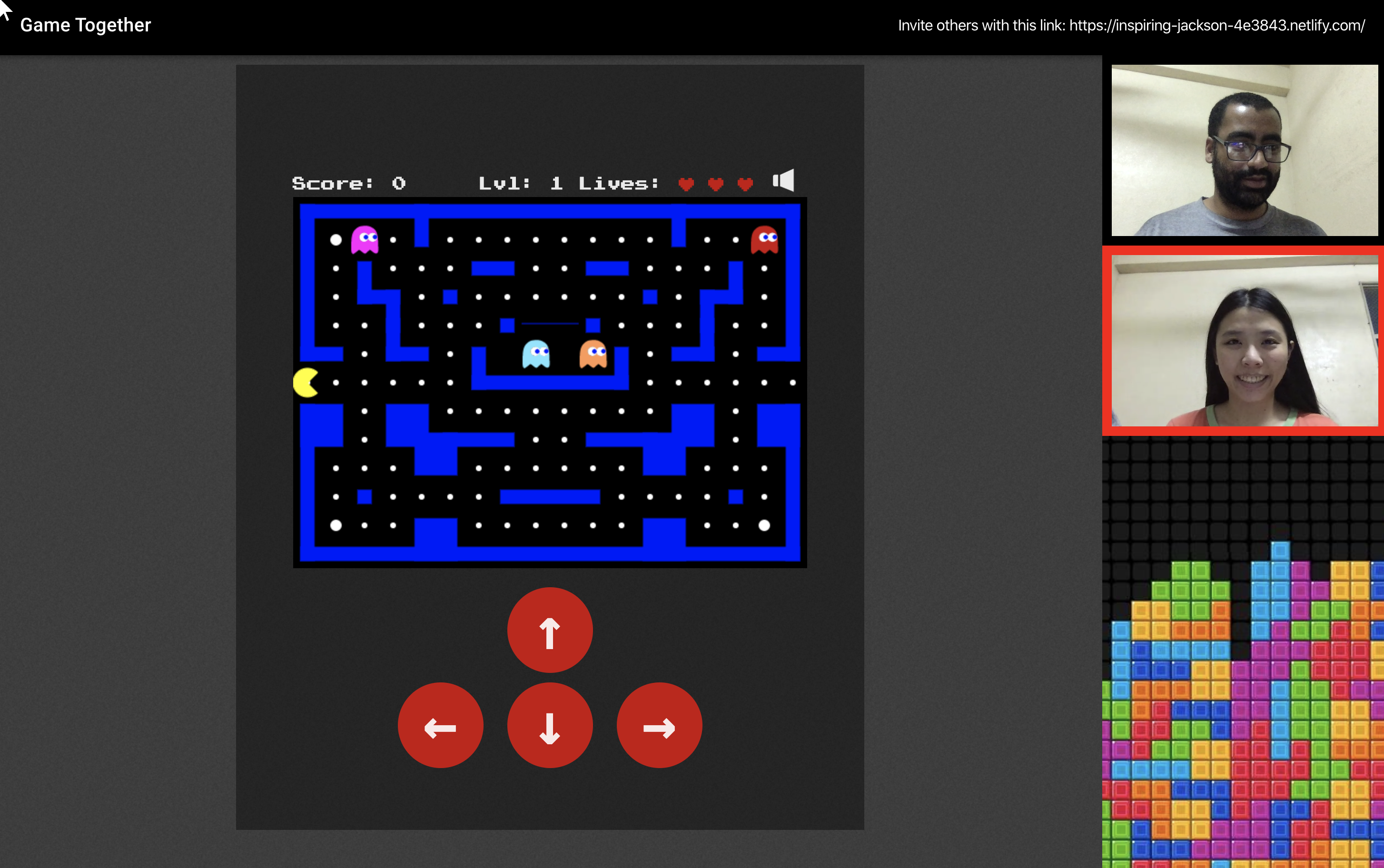Click the Lvl: 1 text

coord(521,183)
